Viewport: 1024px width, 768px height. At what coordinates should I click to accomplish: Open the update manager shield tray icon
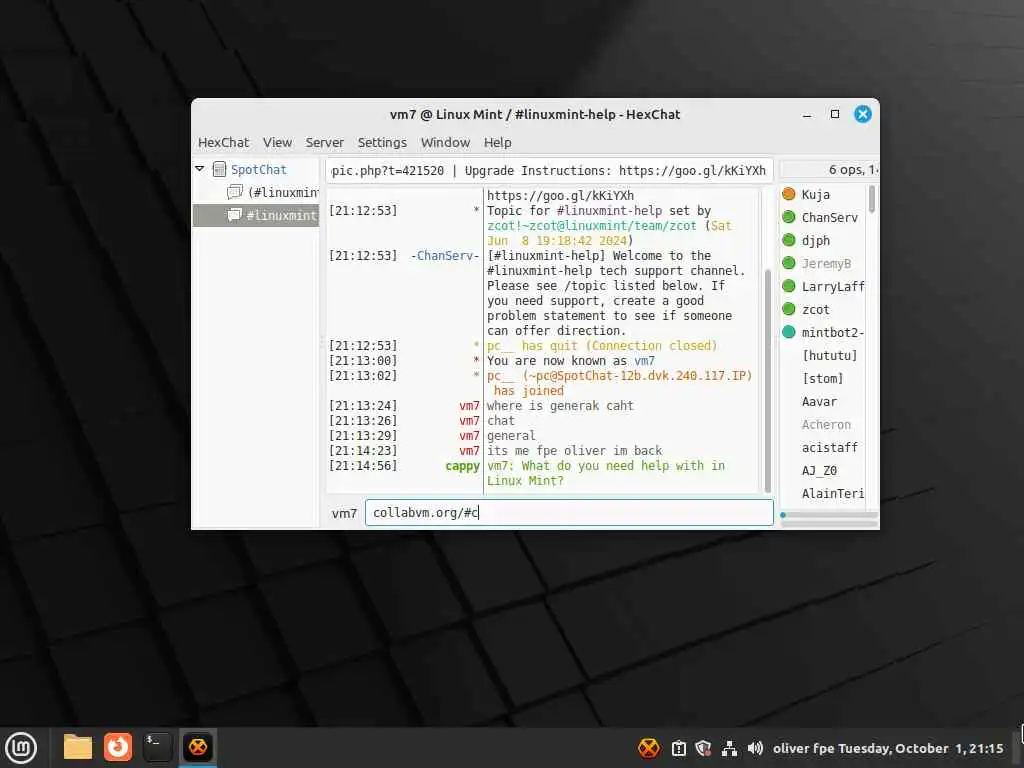click(x=703, y=748)
